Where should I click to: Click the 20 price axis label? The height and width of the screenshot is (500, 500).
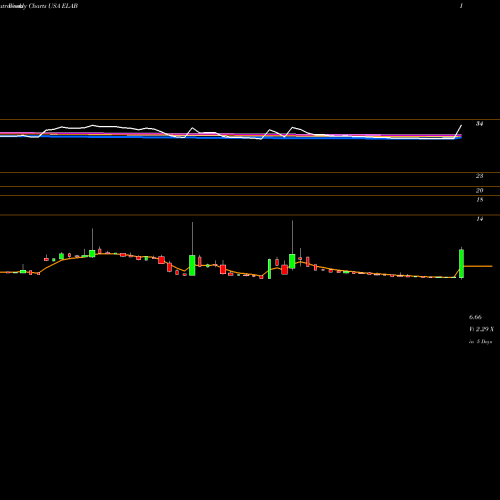click(479, 191)
